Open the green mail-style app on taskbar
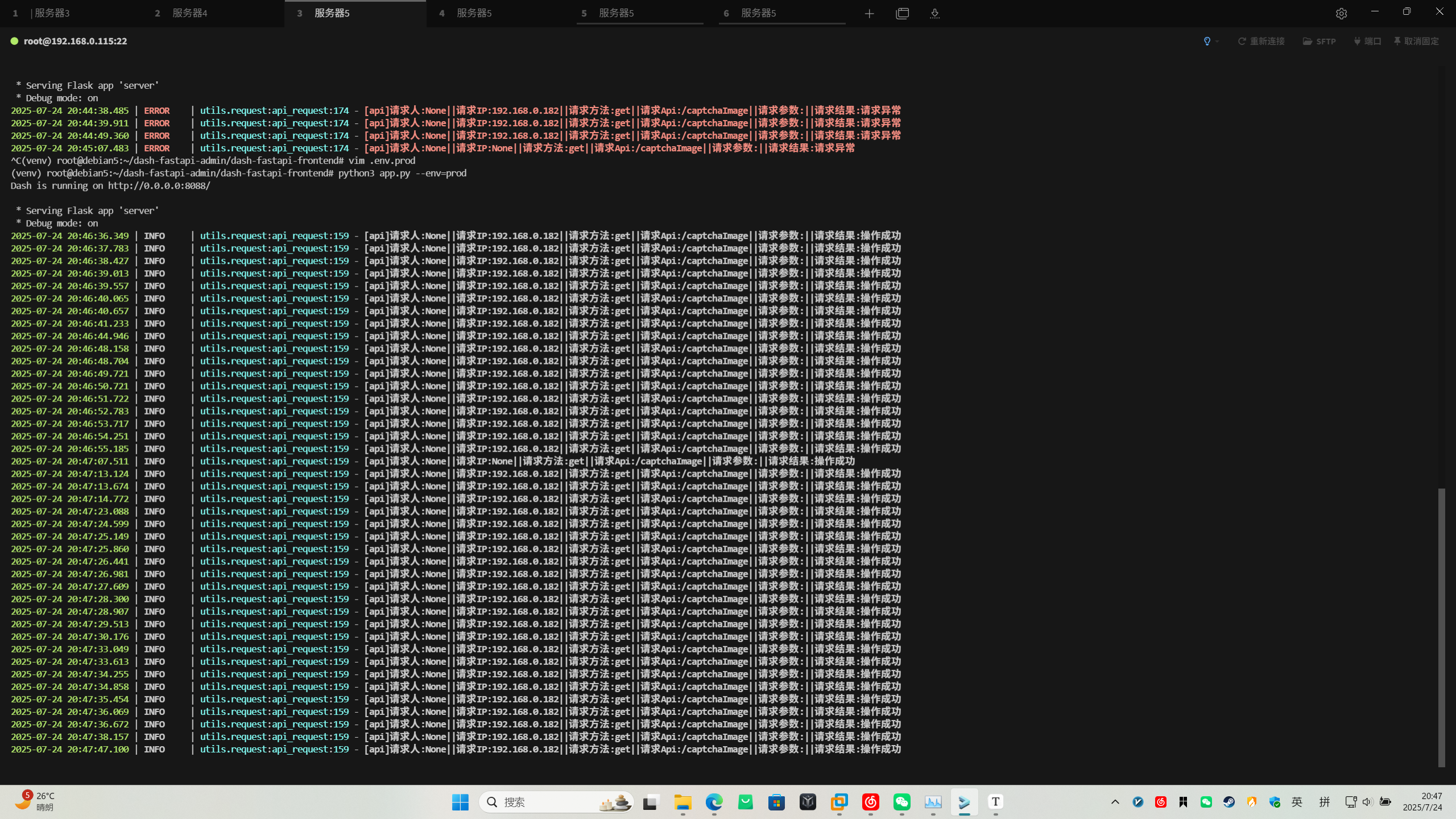 pyautogui.click(x=745, y=802)
